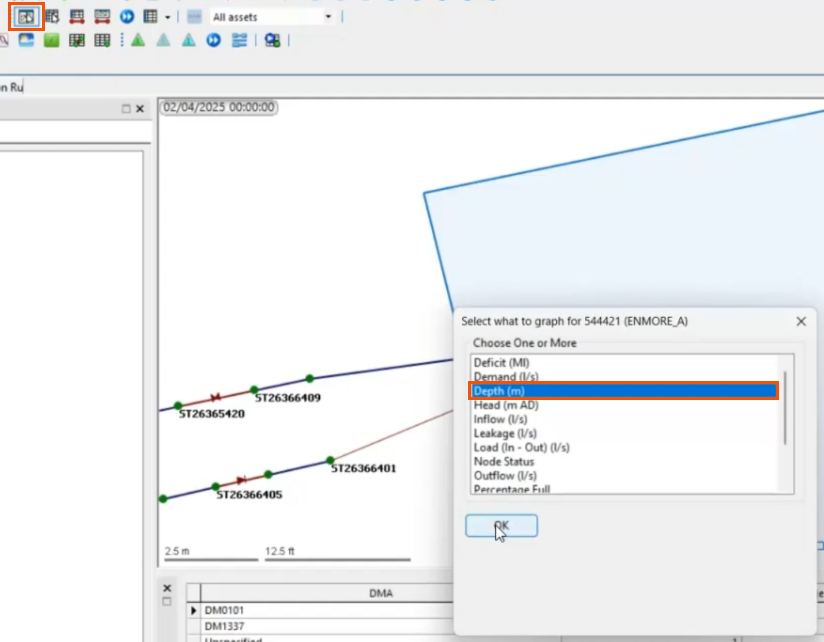The image size is (824, 642).
Task: Click the grey triangle icon
Action: click(163, 39)
